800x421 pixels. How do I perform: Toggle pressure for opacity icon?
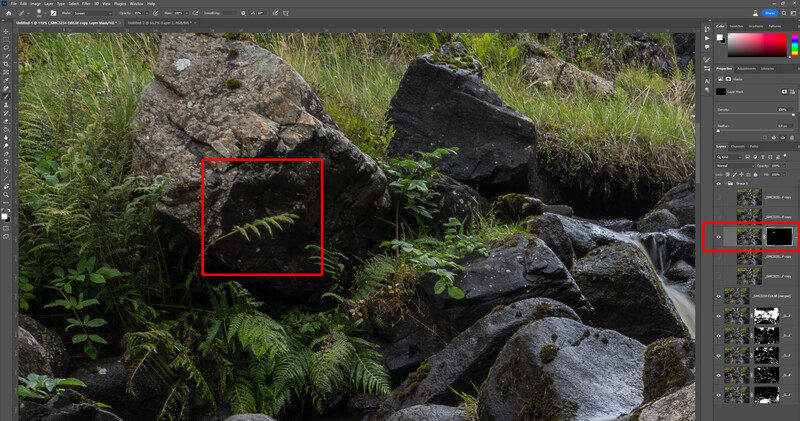(155, 13)
